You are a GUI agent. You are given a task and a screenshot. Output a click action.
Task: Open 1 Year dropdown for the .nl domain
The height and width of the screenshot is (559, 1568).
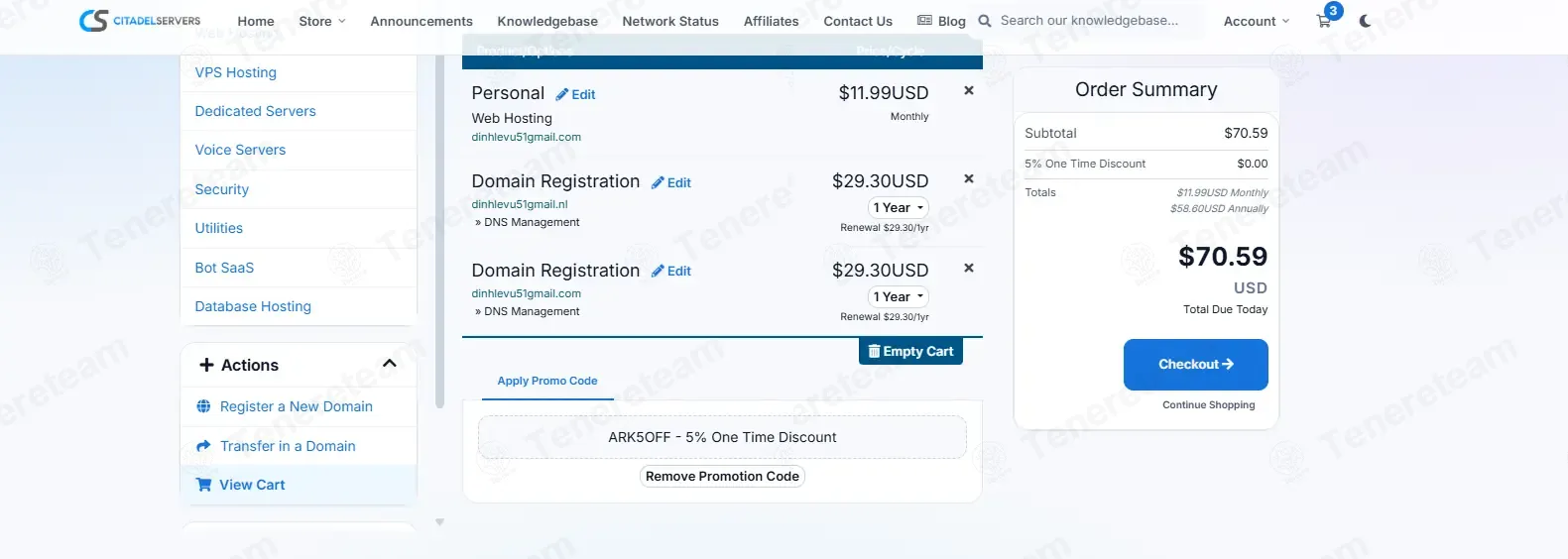click(899, 207)
